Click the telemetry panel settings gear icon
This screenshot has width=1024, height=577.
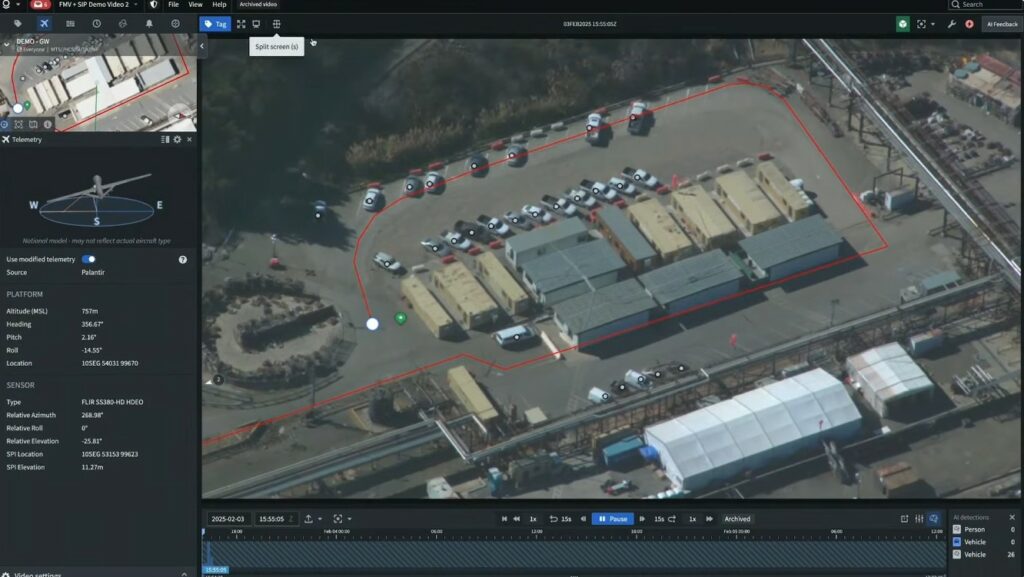177,140
